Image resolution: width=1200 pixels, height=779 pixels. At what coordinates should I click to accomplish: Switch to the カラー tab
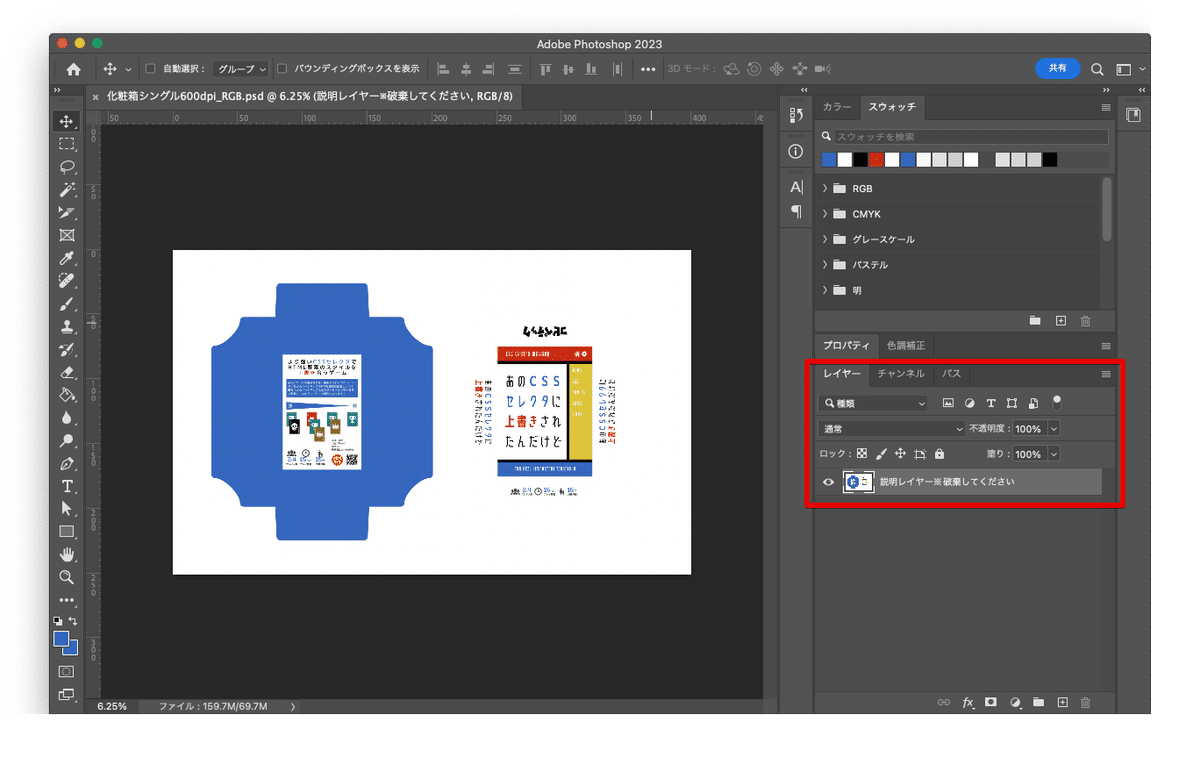[x=837, y=107]
